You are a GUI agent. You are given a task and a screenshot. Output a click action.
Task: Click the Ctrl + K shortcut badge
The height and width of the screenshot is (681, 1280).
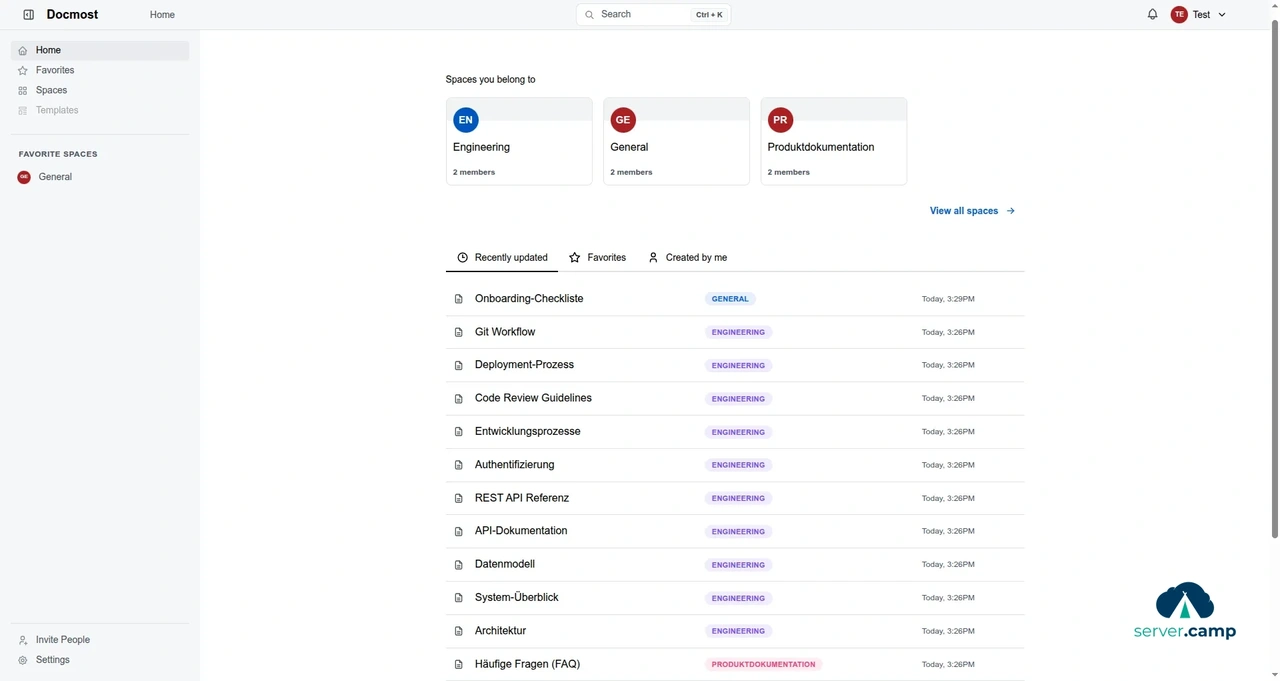point(709,15)
